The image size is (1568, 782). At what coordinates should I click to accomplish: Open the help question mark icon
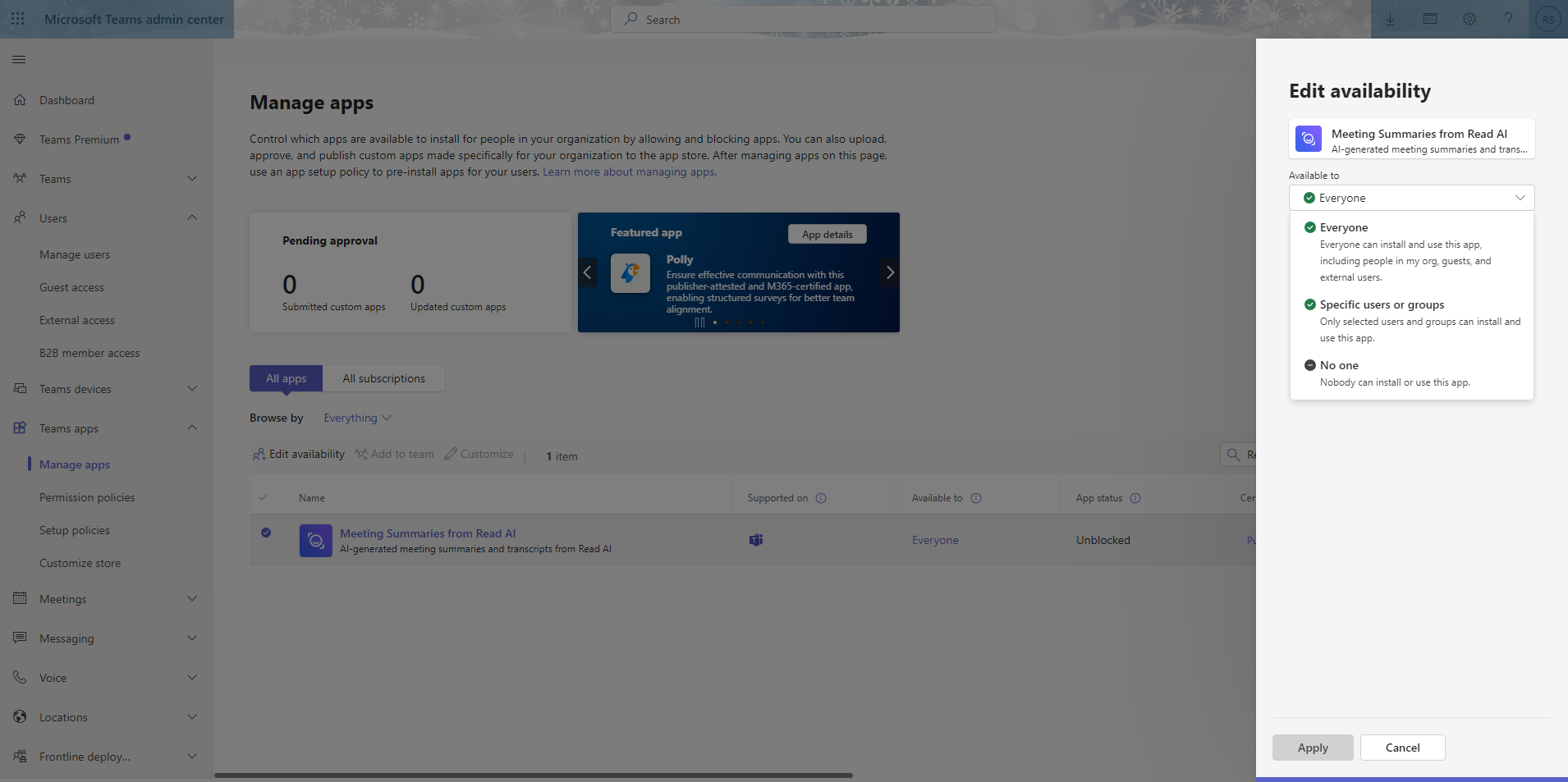point(1508,19)
